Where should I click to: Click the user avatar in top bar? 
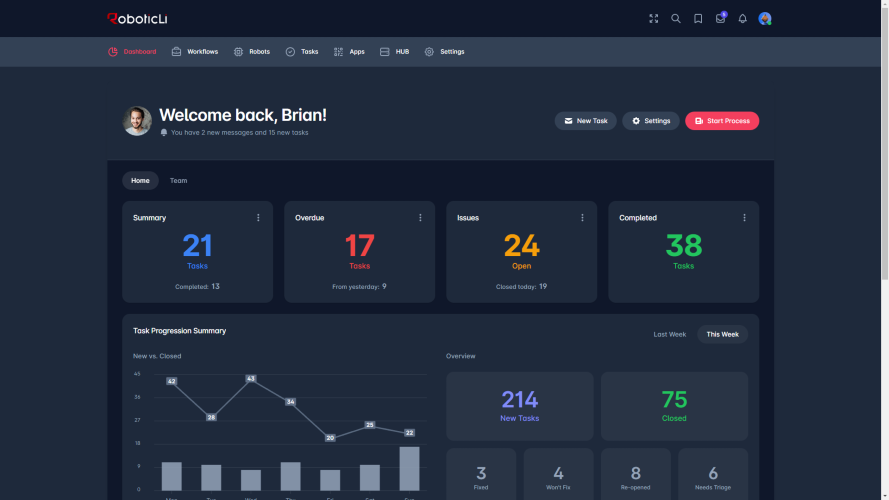[x=765, y=18]
